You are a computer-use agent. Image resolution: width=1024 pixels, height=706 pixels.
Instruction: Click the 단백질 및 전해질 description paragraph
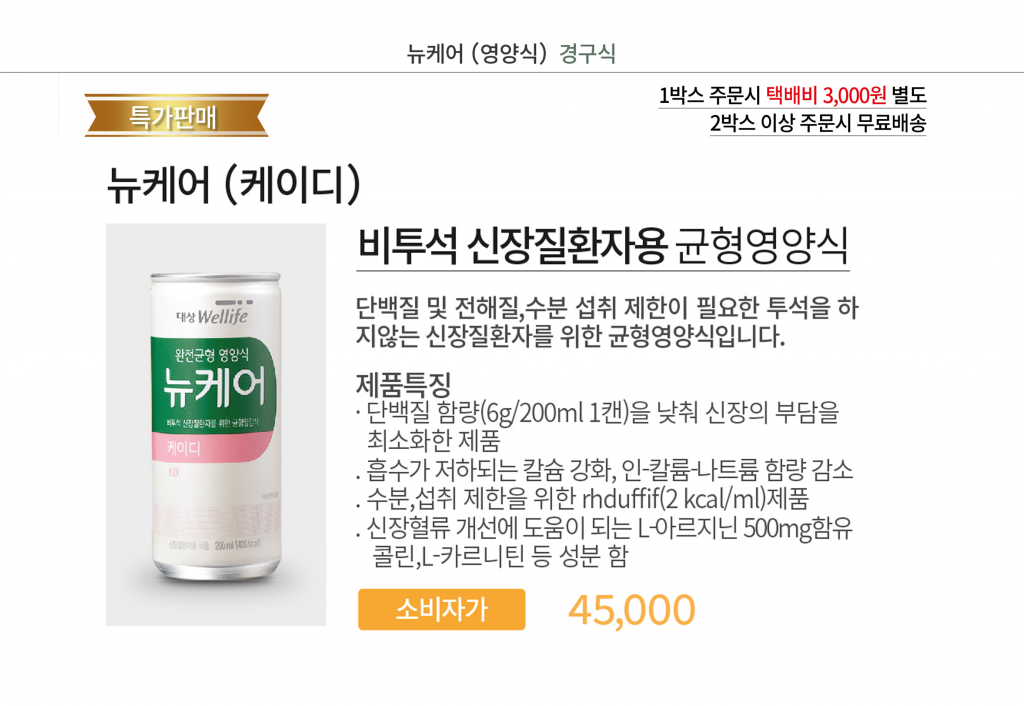[x=607, y=321]
